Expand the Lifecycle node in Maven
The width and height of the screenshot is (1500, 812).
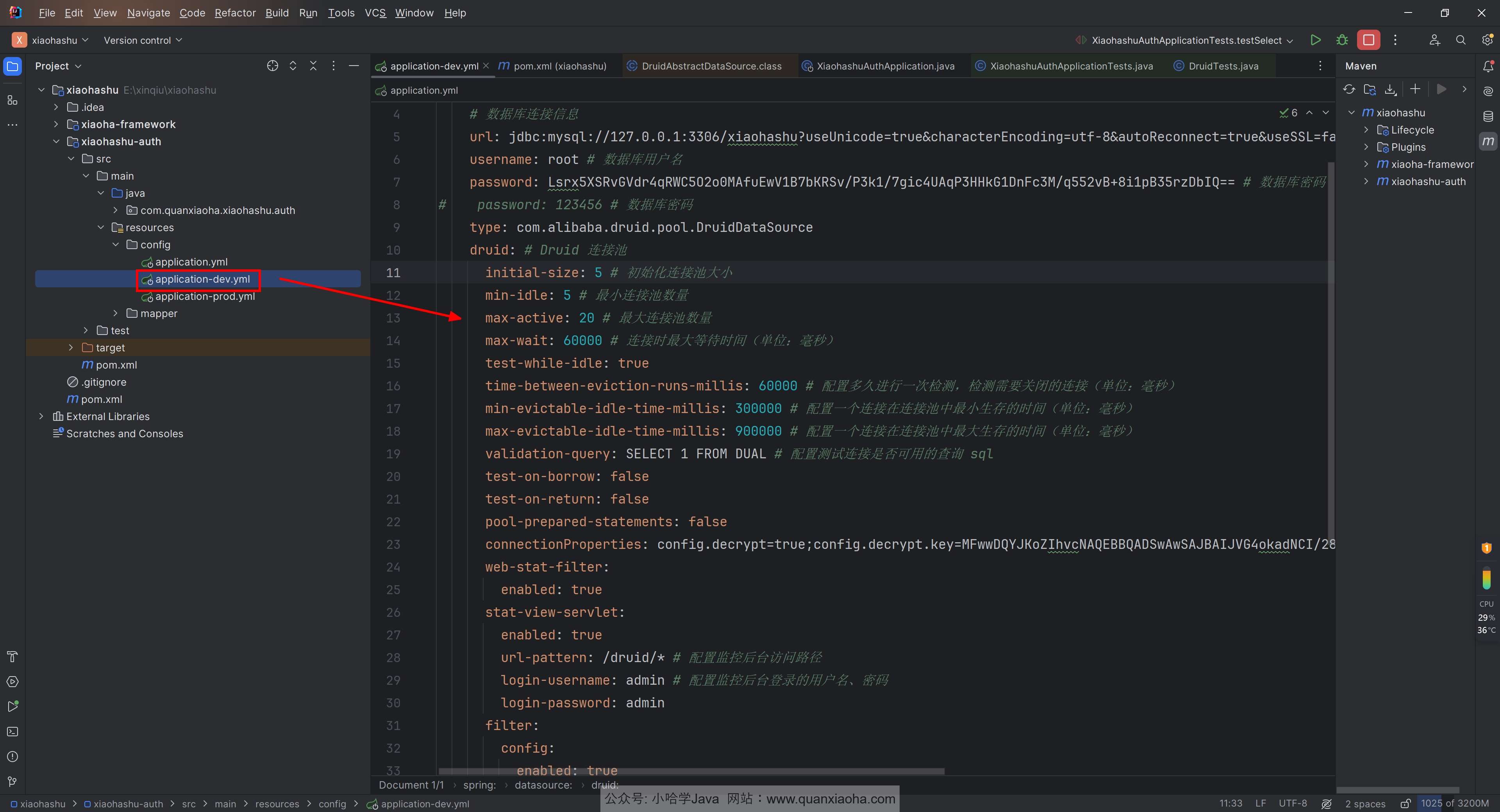pos(1366,130)
